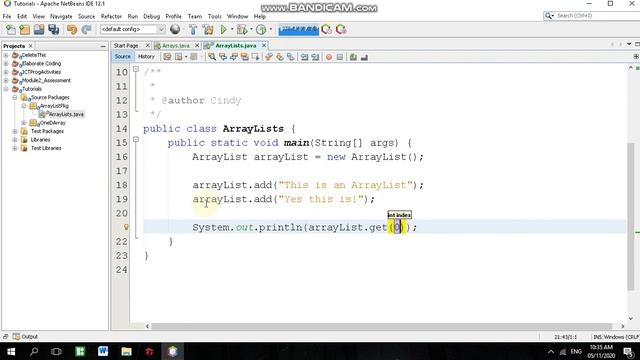Image resolution: width=640 pixels, height=360 pixels.
Task: Open Debug Project dropdown arrow
Action: tap(251, 29)
